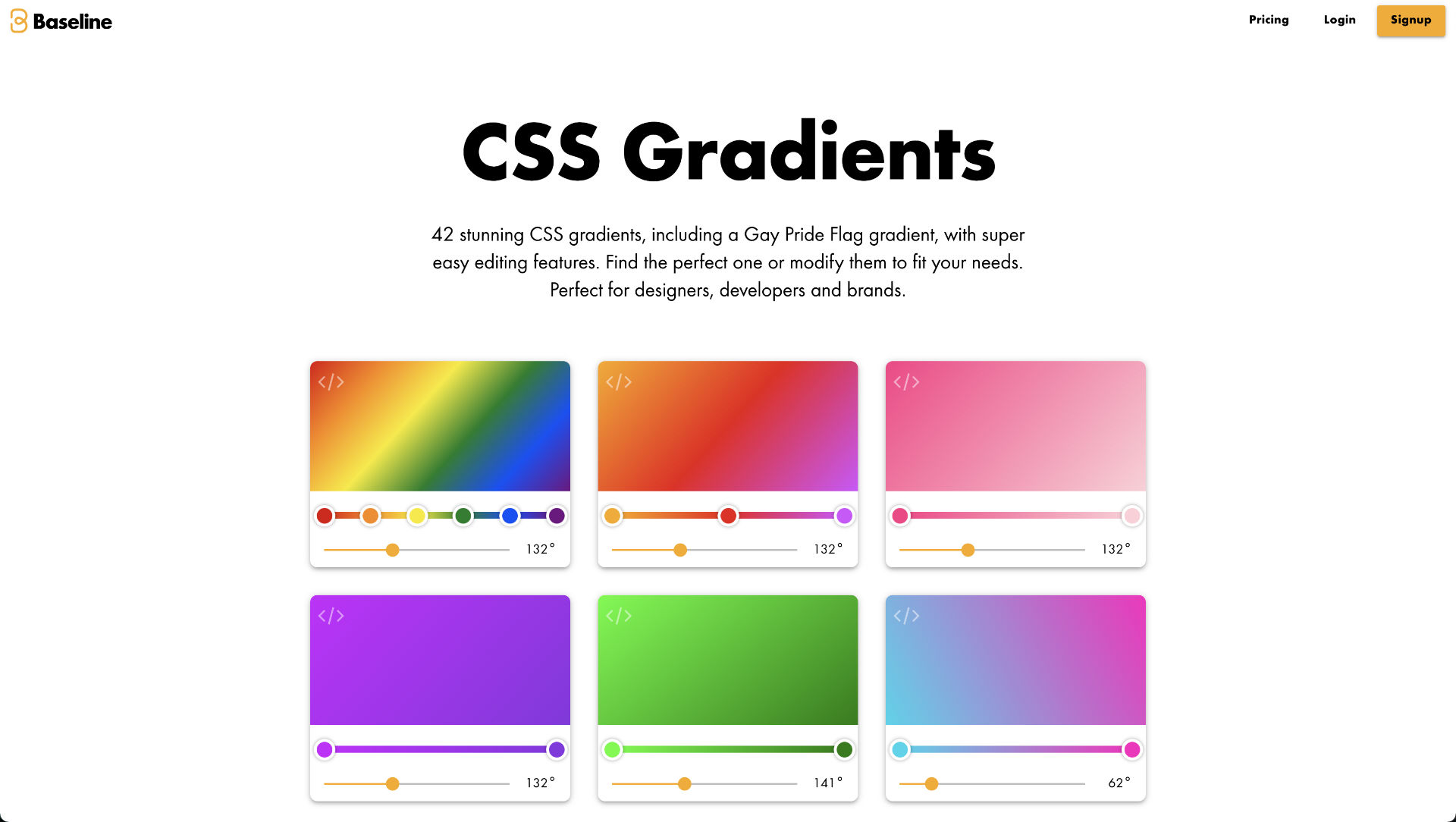Click the red color stop on orange-red gradient
The width and height of the screenshot is (1456, 822).
[x=727, y=515]
